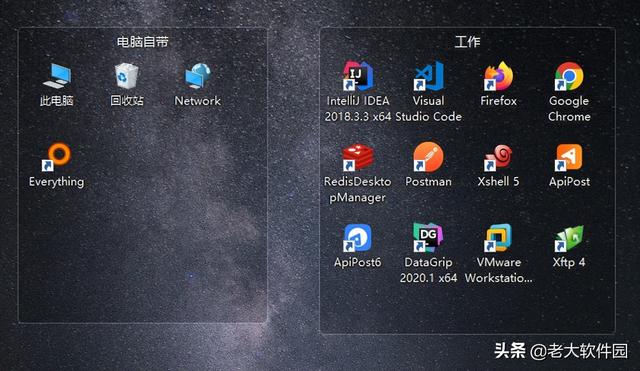Screen dimensions: 640x371
Task: Click the Visual Studio Code shortcut
Action: (428, 76)
